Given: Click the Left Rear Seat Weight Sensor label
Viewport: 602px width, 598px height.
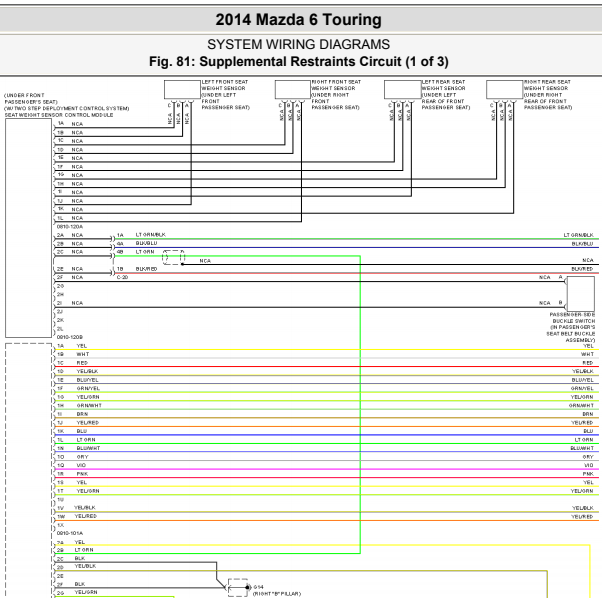Looking at the screenshot, I should tap(446, 95).
